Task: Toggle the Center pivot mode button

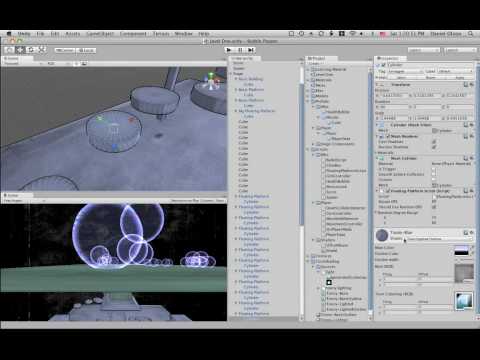Action: coord(65,50)
